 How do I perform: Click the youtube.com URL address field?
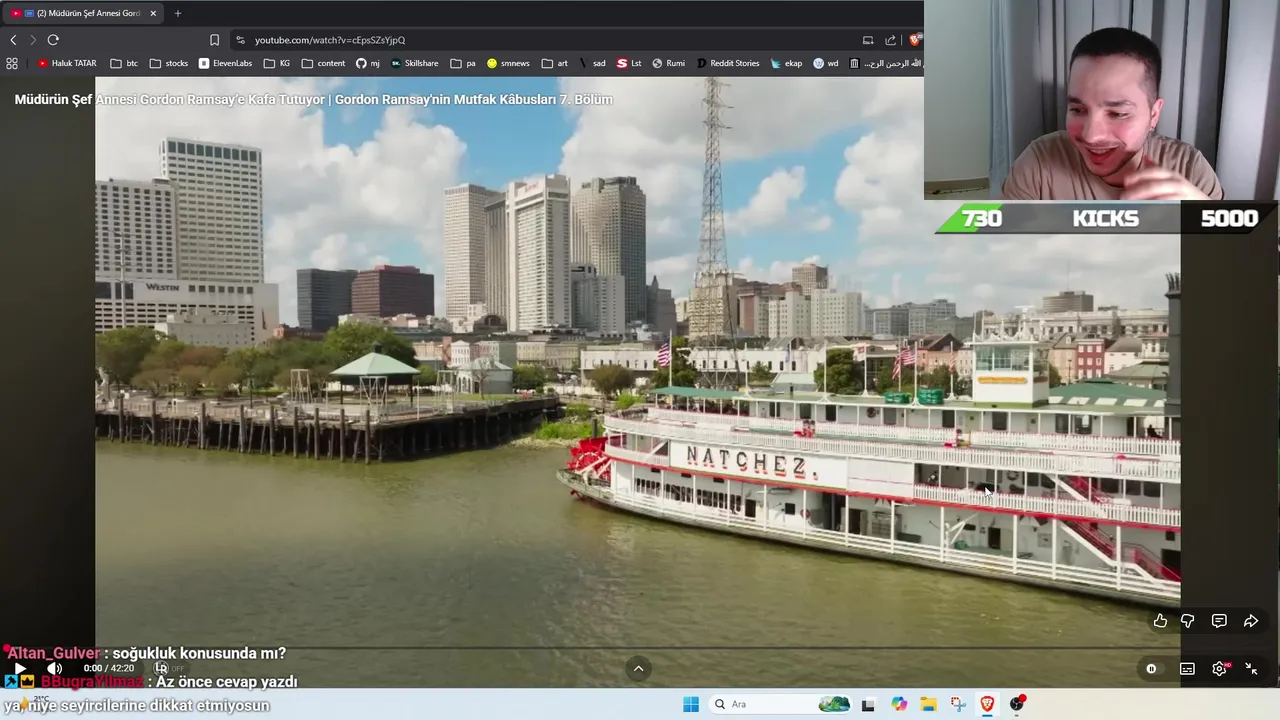tap(330, 40)
